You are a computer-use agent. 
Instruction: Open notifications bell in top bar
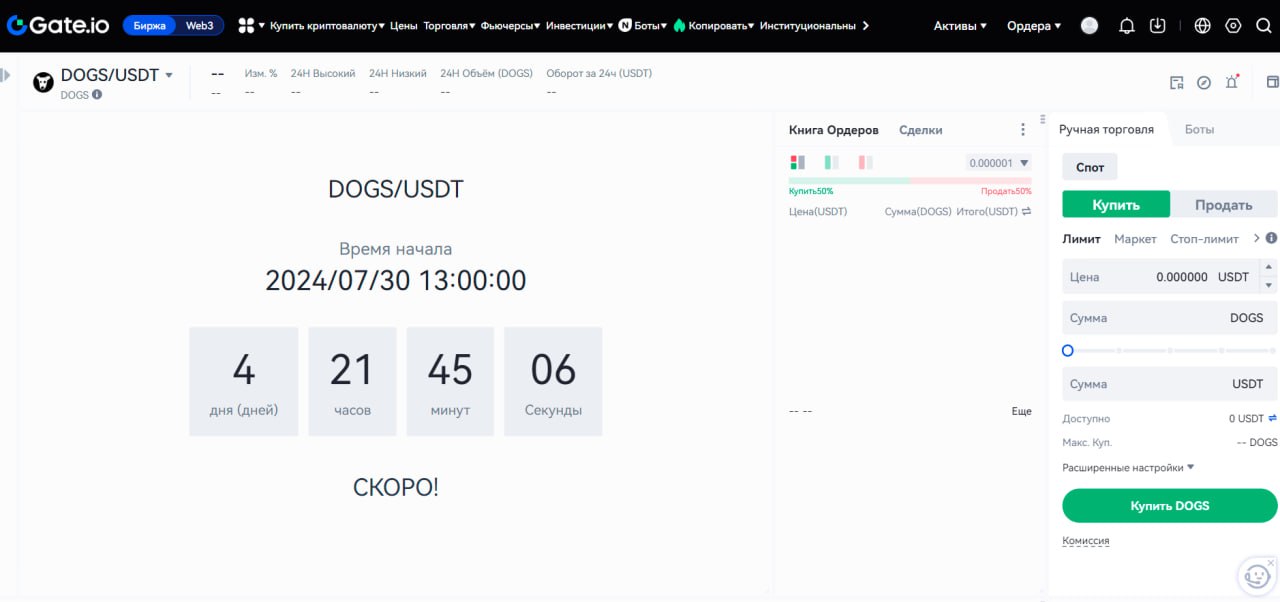tap(1126, 26)
